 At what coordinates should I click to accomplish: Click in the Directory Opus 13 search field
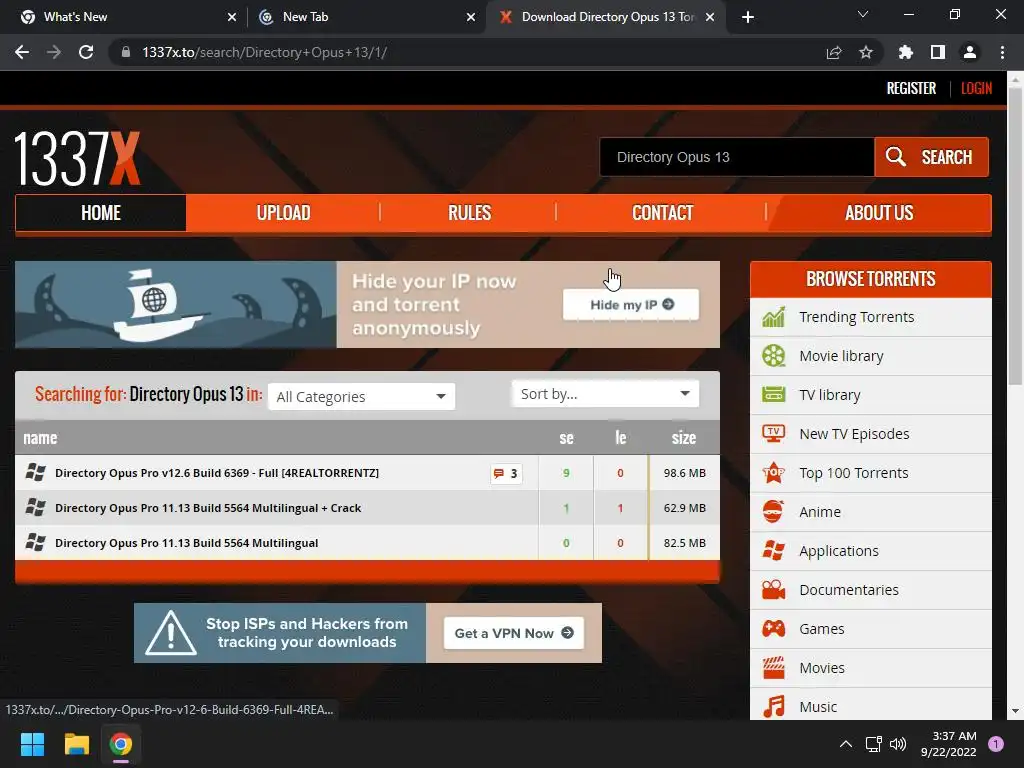coord(737,157)
